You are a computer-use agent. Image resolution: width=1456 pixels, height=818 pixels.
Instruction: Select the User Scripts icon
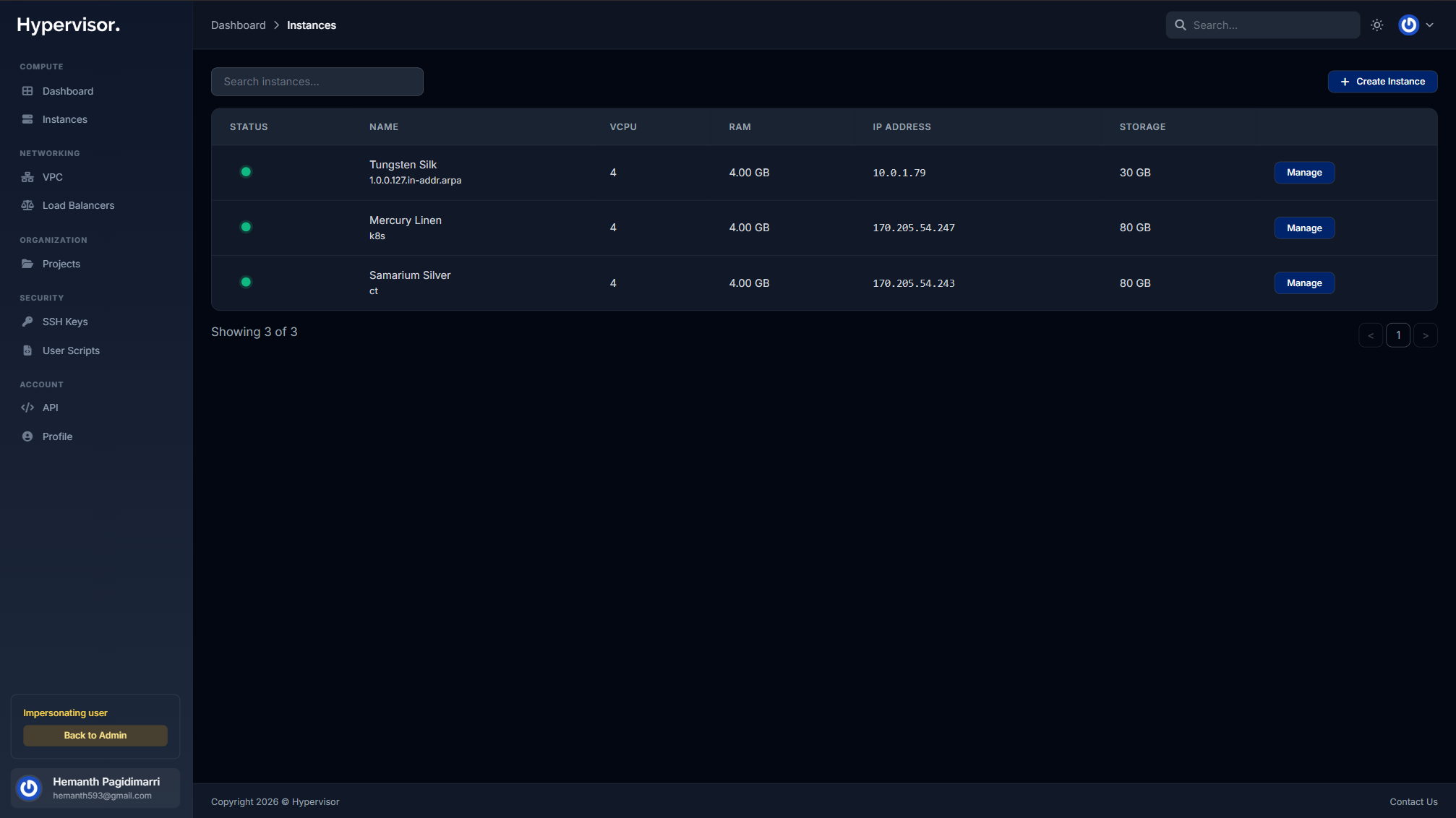point(27,350)
